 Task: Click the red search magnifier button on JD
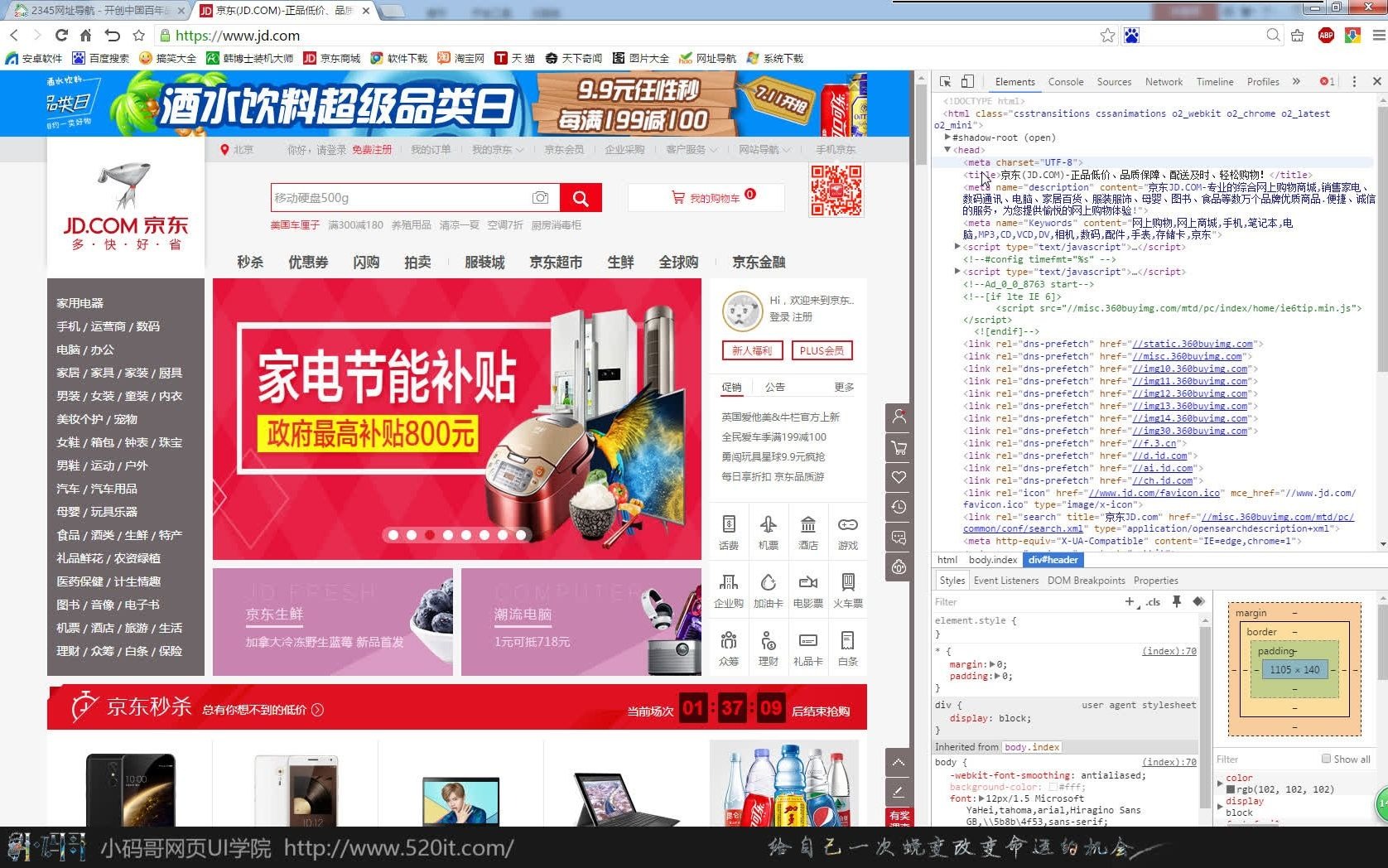581,198
